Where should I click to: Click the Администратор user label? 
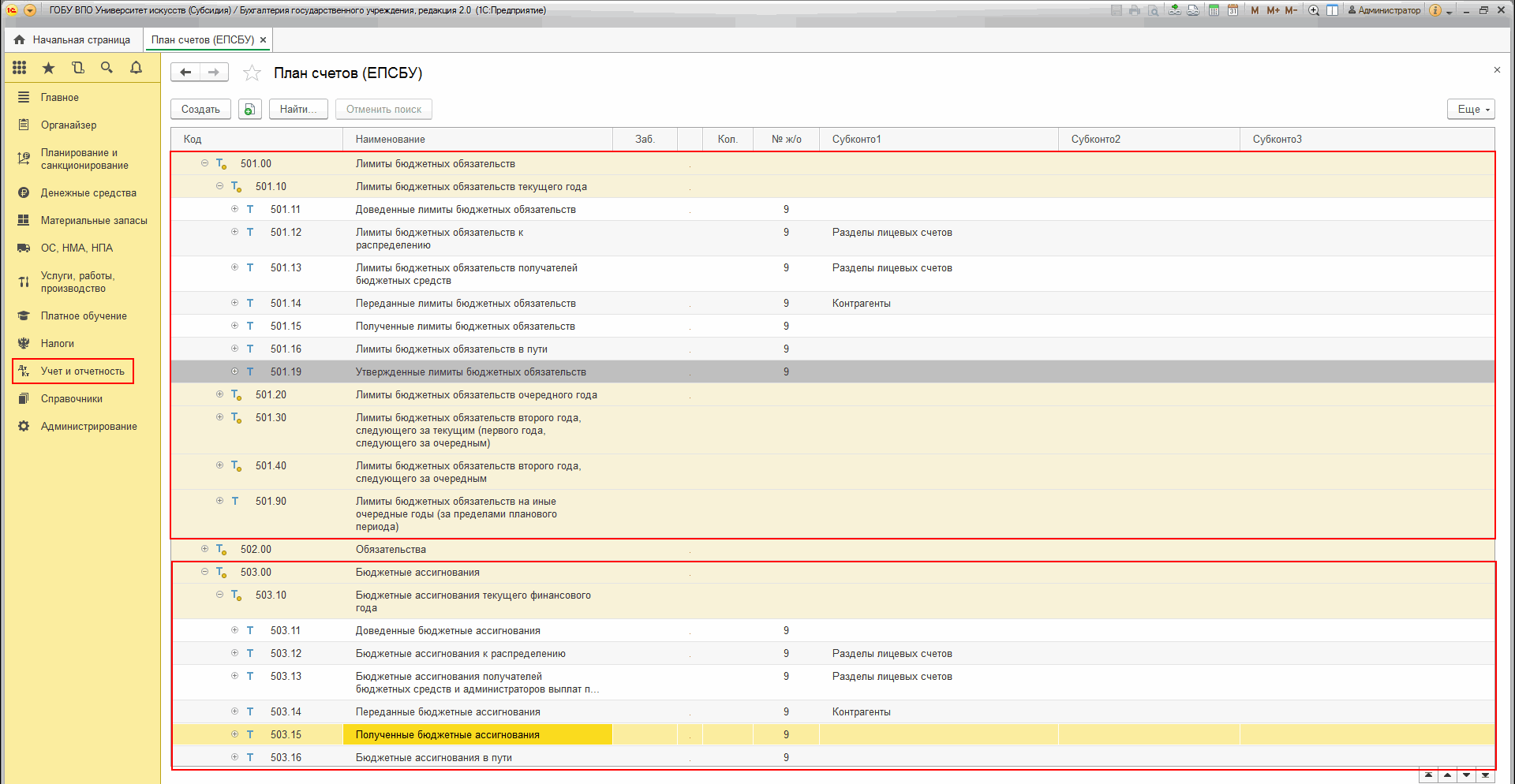(1384, 10)
